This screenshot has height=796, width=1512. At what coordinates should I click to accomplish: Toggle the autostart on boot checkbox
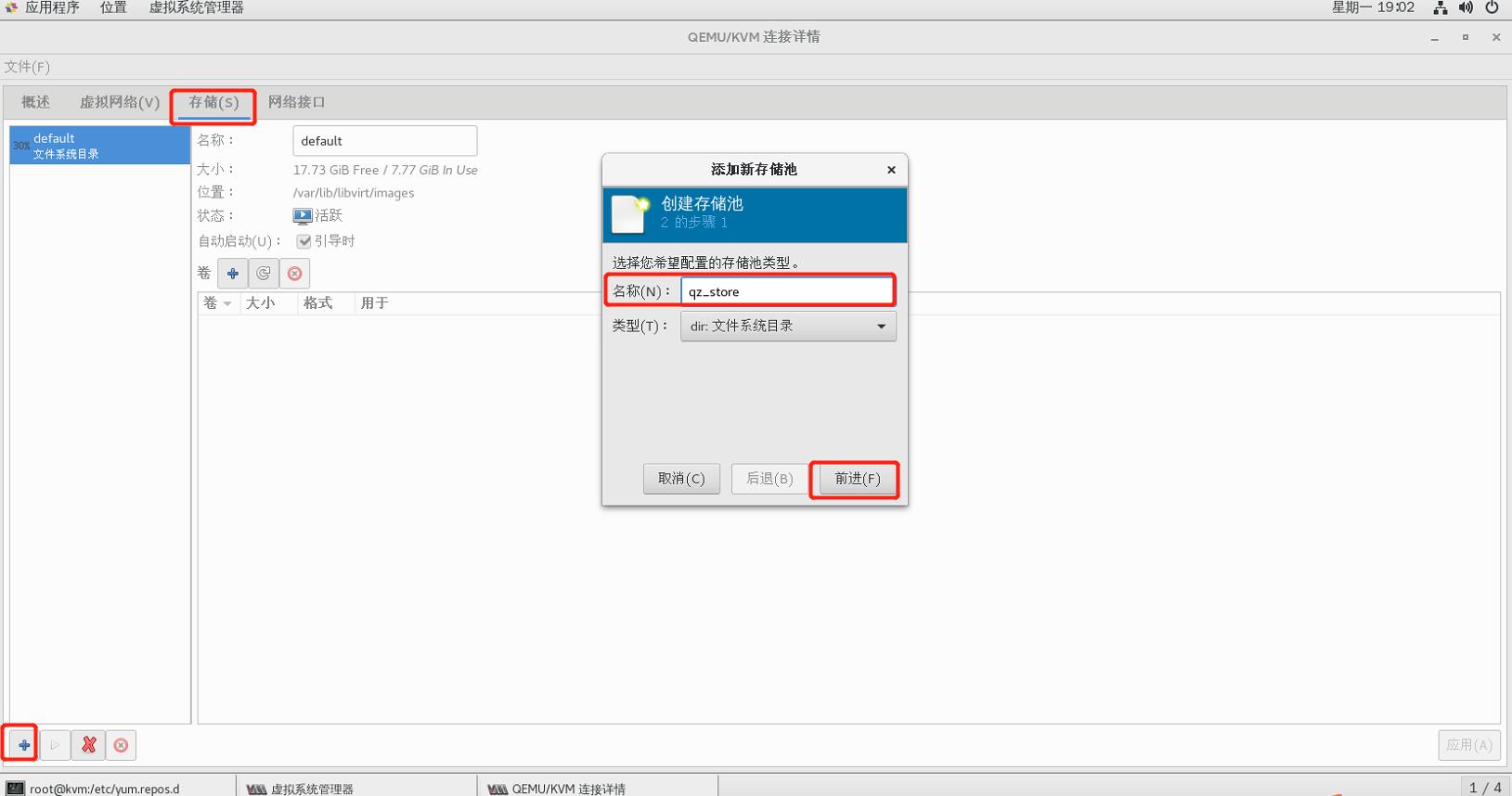tap(304, 241)
